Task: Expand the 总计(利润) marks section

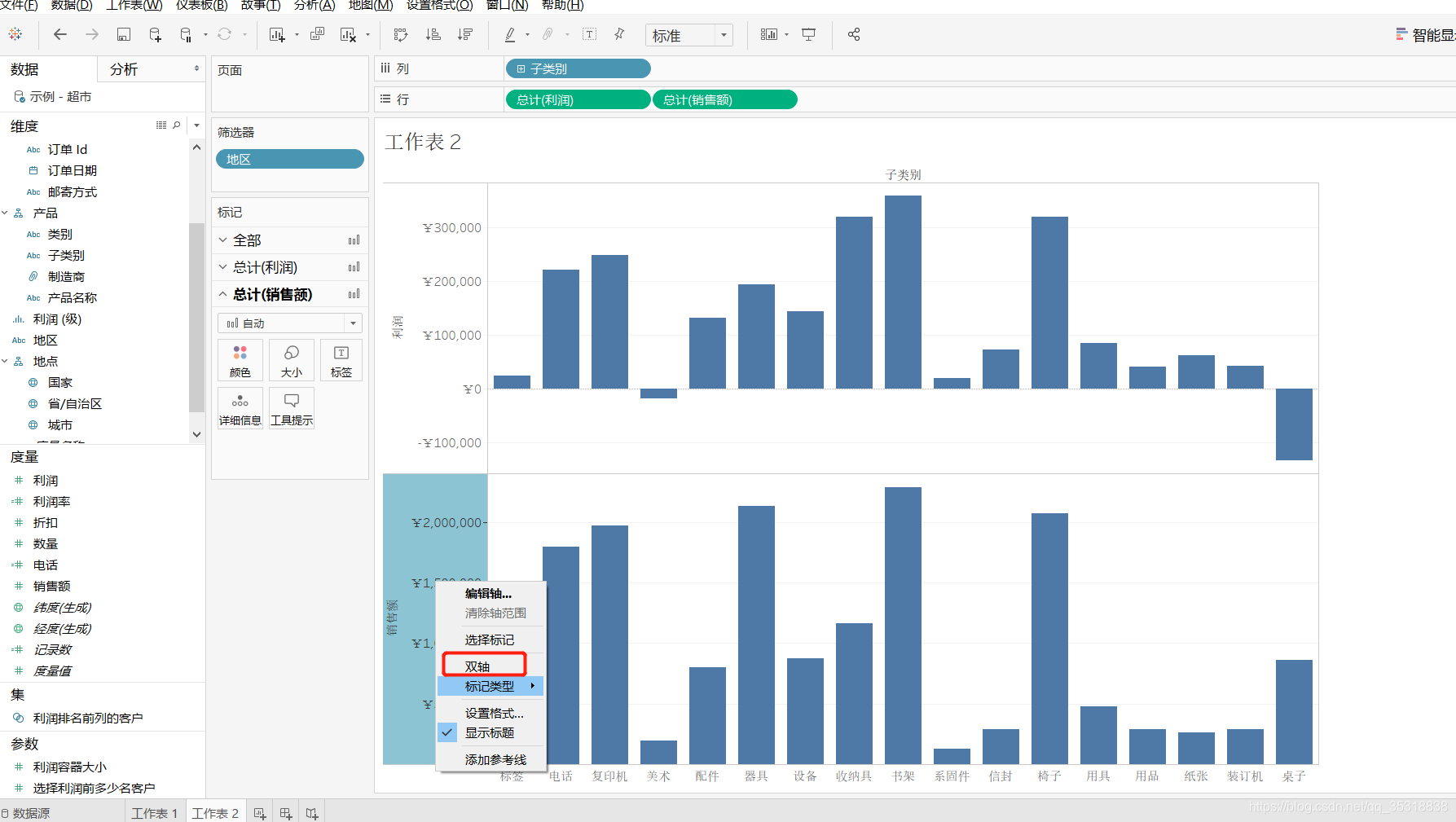Action: point(223,267)
